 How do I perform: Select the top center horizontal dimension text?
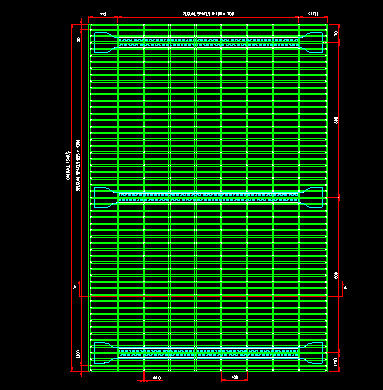[x=209, y=14]
